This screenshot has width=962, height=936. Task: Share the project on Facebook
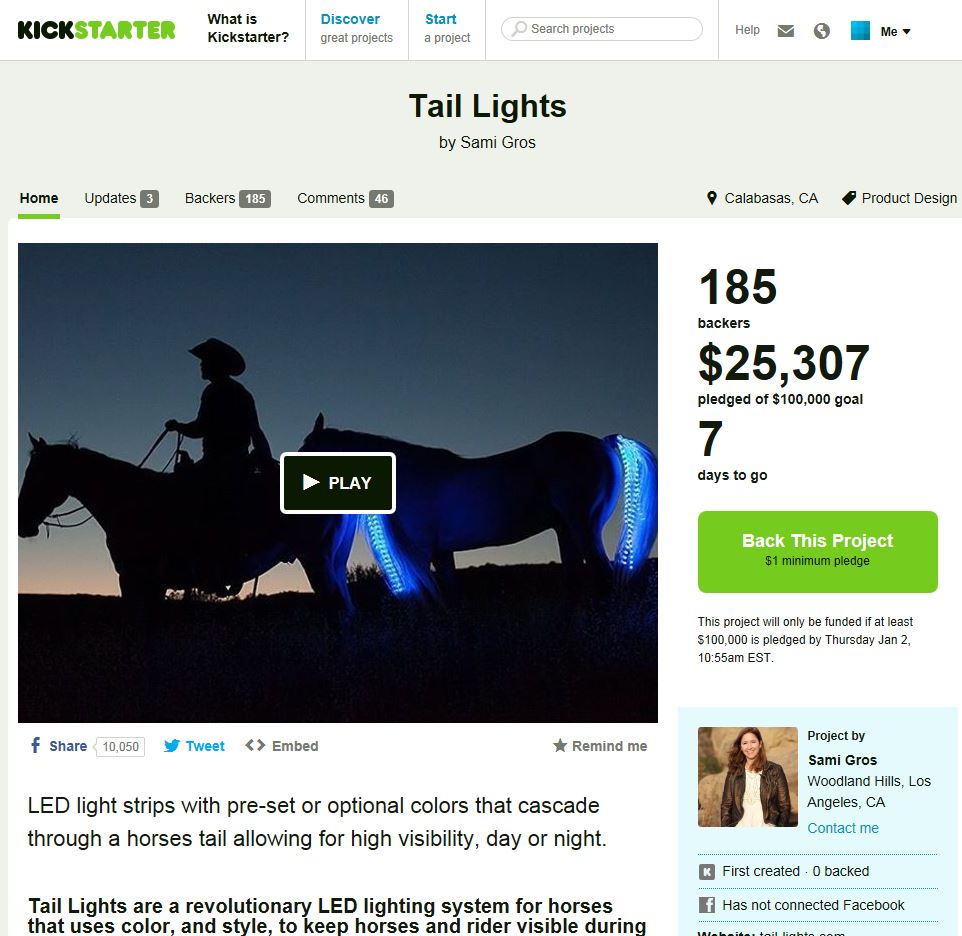(59, 746)
